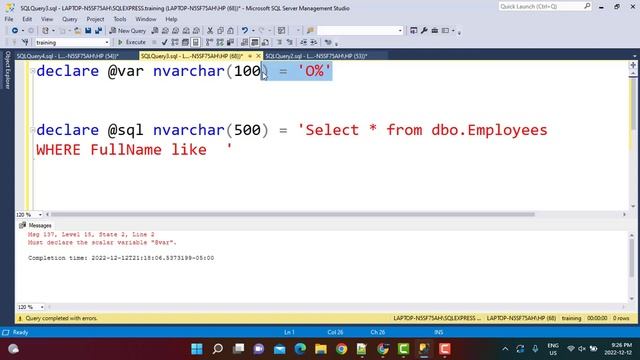Click in the Quick Launch search field
Image resolution: width=640 pixels, height=360 pixels.
[x=541, y=6]
